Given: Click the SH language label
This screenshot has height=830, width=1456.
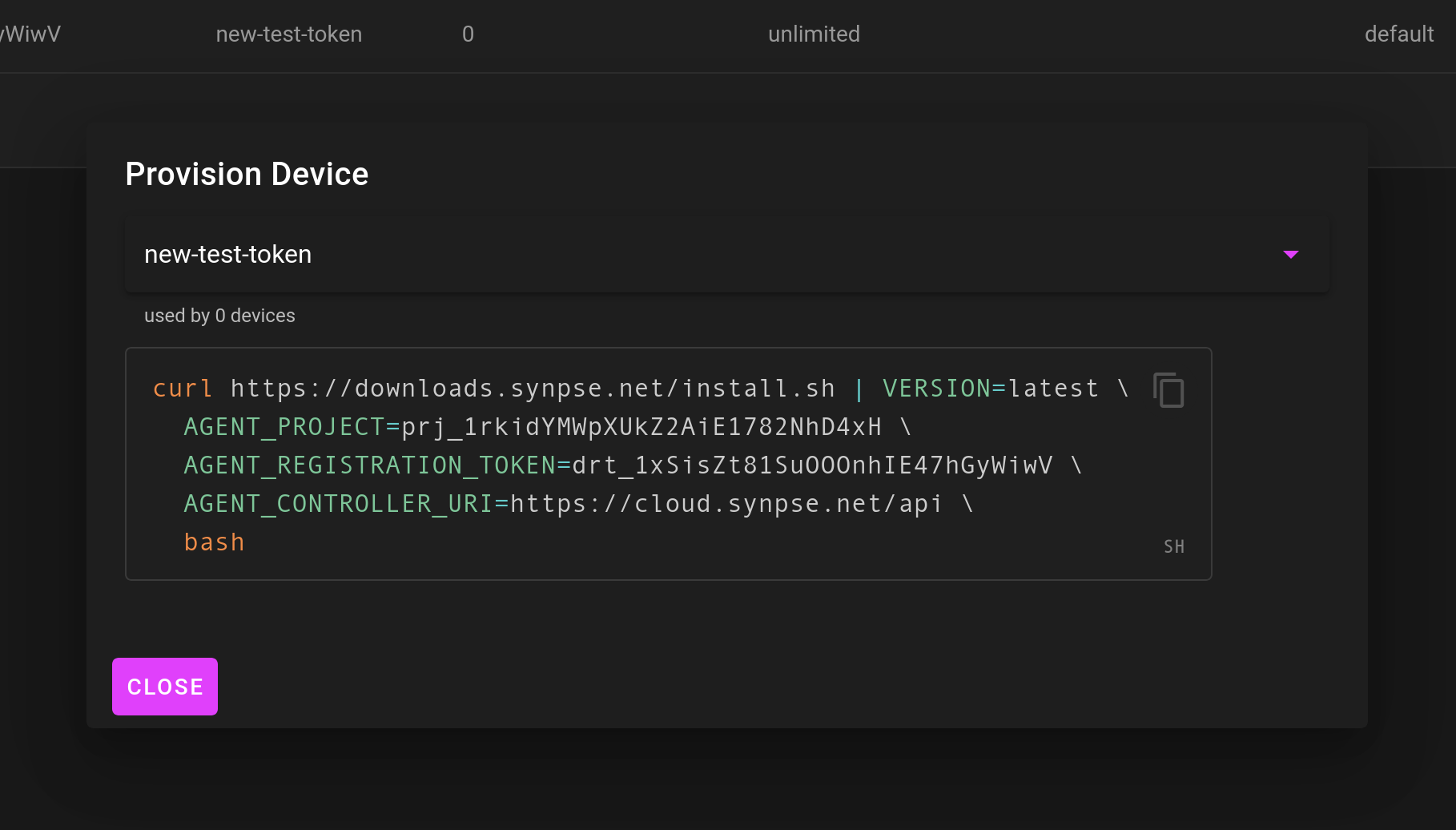Looking at the screenshot, I should point(1173,546).
